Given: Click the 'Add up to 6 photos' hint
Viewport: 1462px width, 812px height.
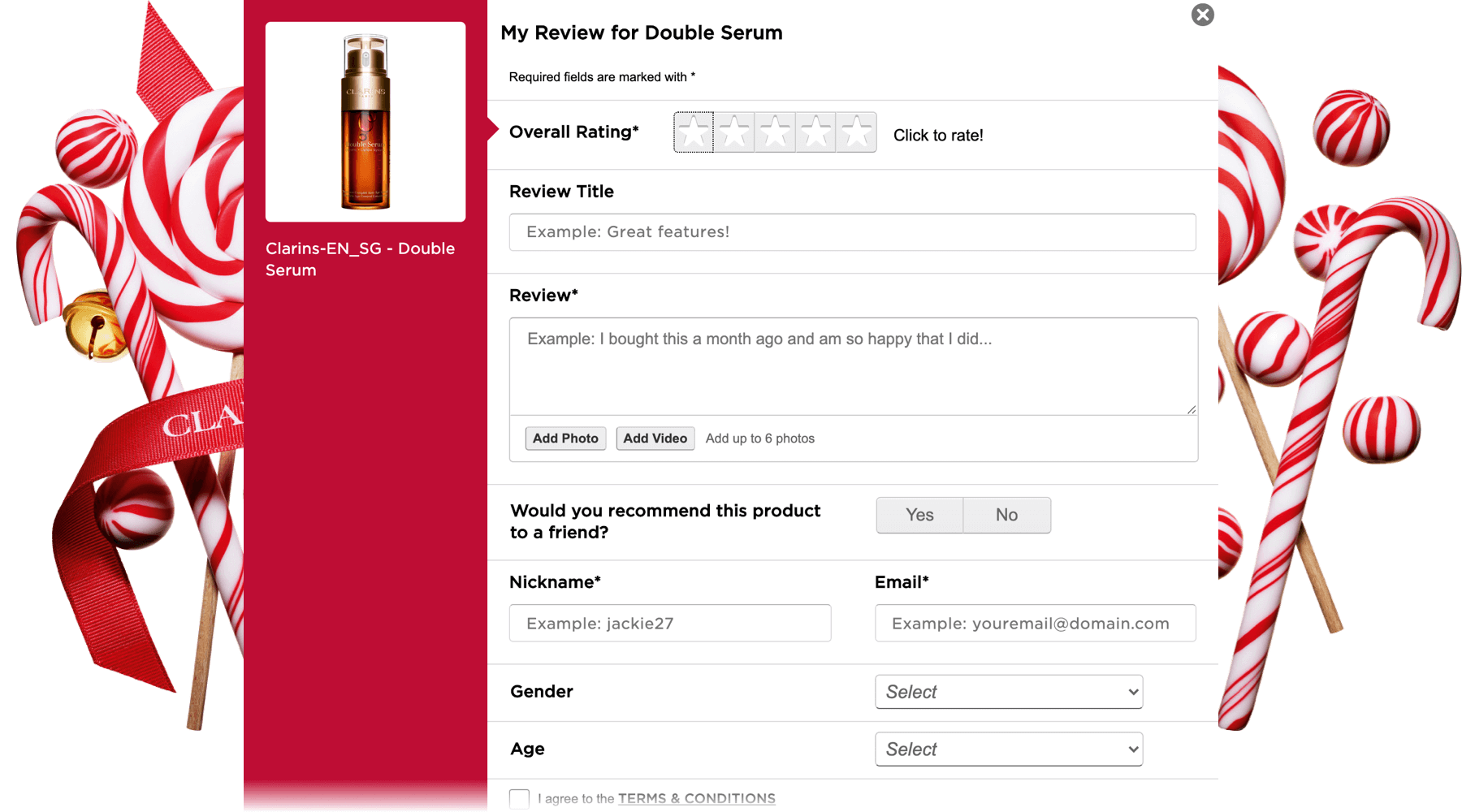Looking at the screenshot, I should coord(759,438).
